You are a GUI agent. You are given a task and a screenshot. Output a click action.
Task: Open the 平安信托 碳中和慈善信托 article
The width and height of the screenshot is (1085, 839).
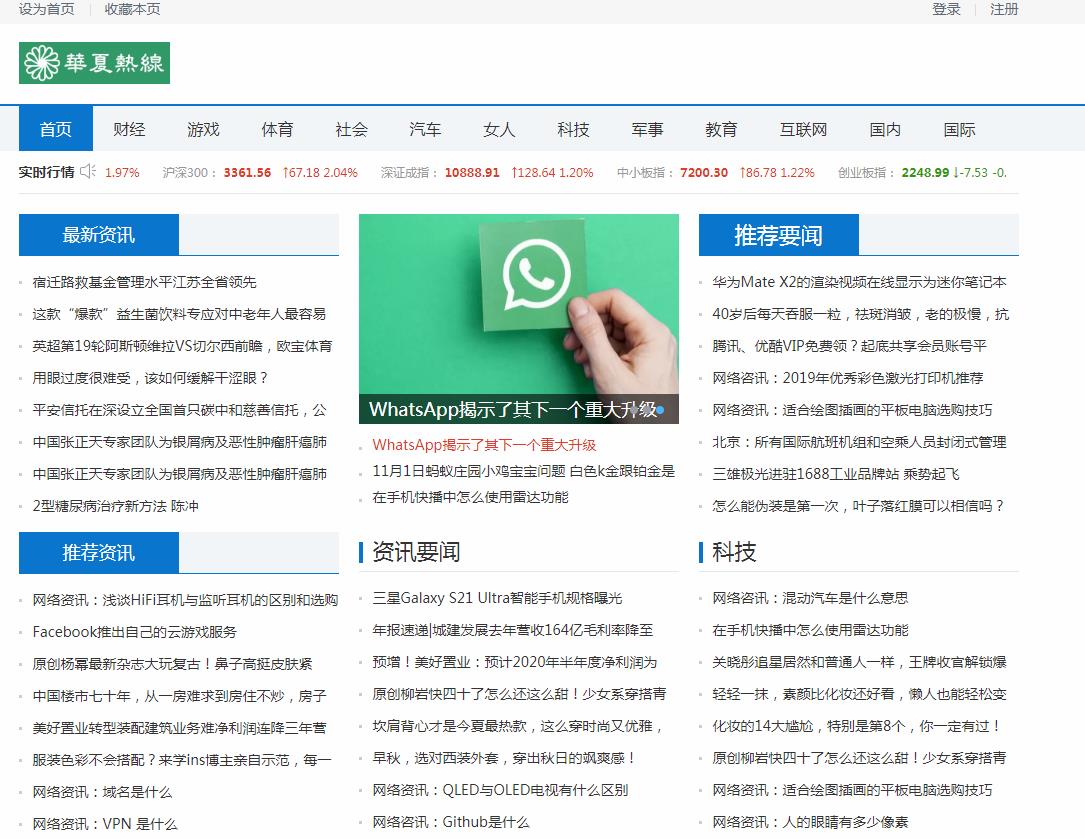[179, 410]
